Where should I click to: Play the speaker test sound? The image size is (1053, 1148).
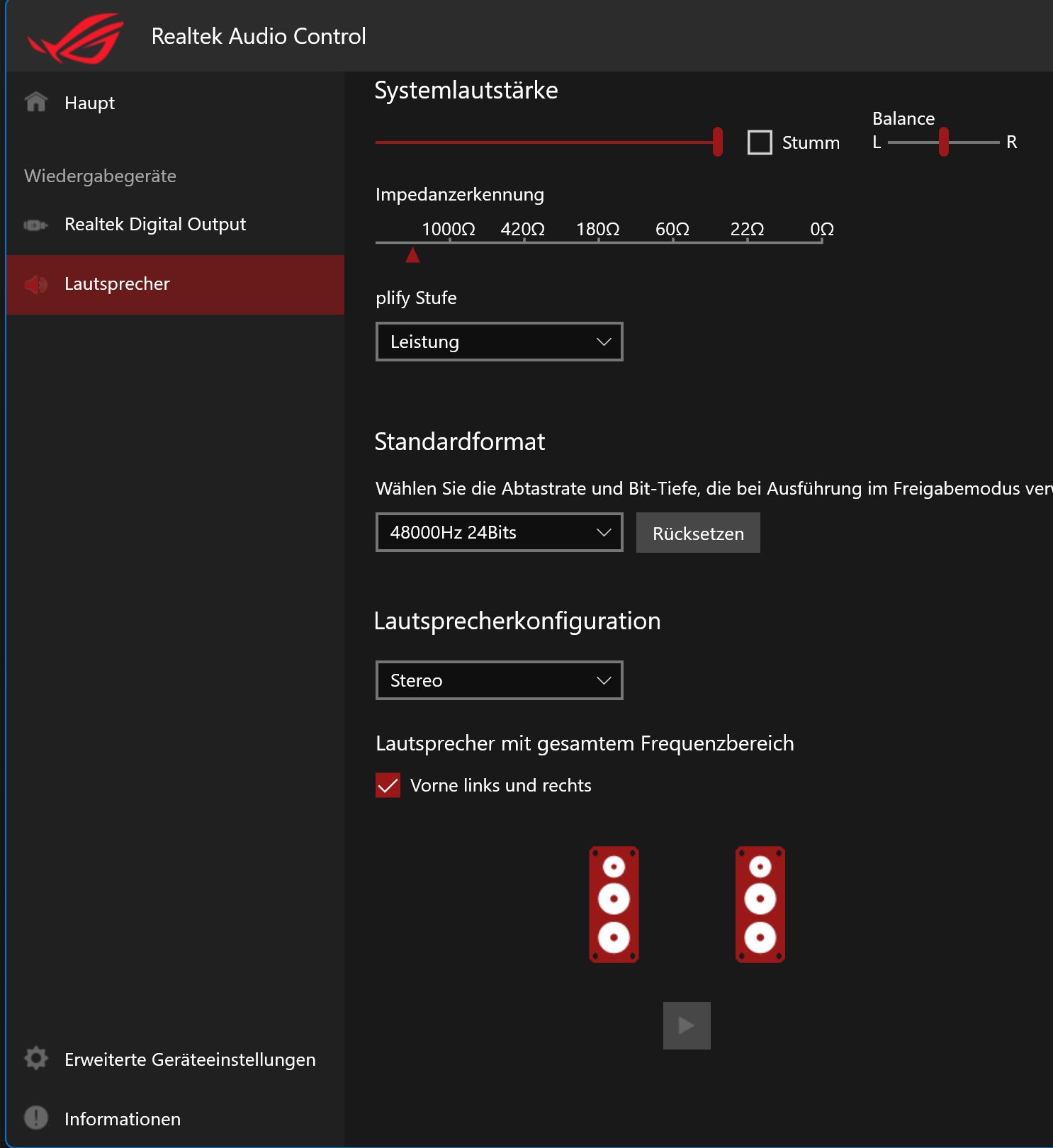[687, 1025]
